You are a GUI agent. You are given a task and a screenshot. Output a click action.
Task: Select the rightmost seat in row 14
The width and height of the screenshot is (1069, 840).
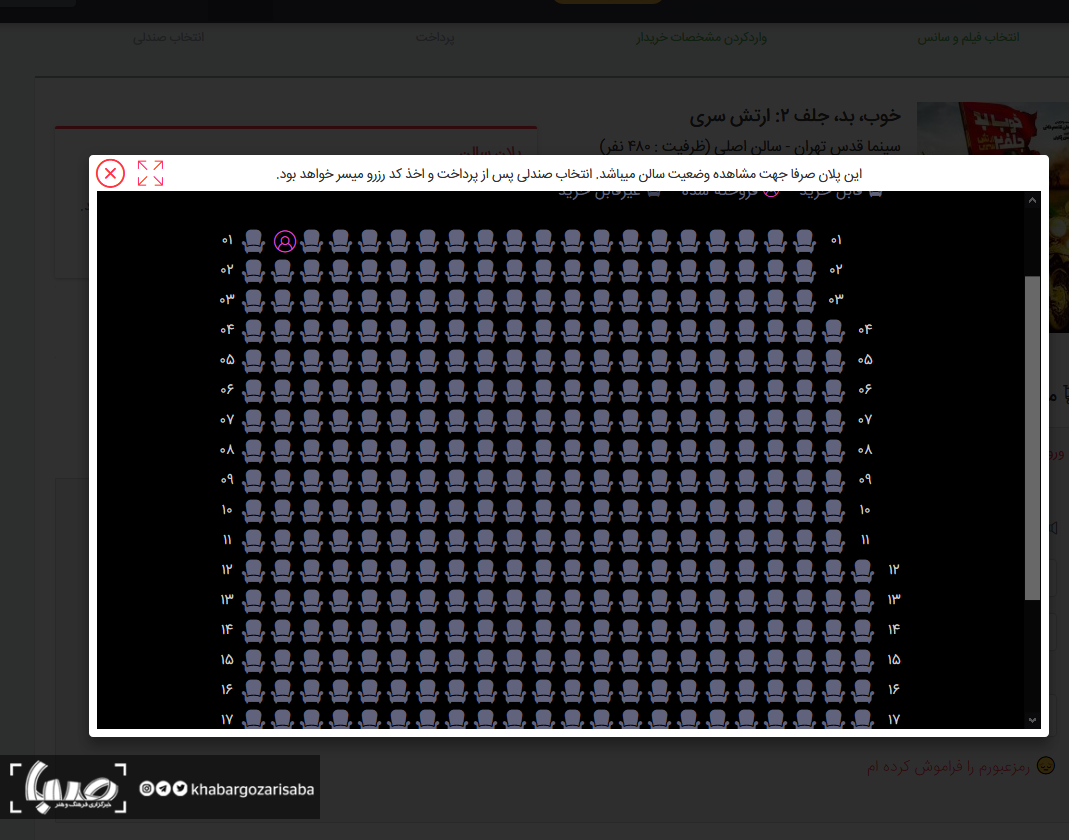(x=862, y=631)
